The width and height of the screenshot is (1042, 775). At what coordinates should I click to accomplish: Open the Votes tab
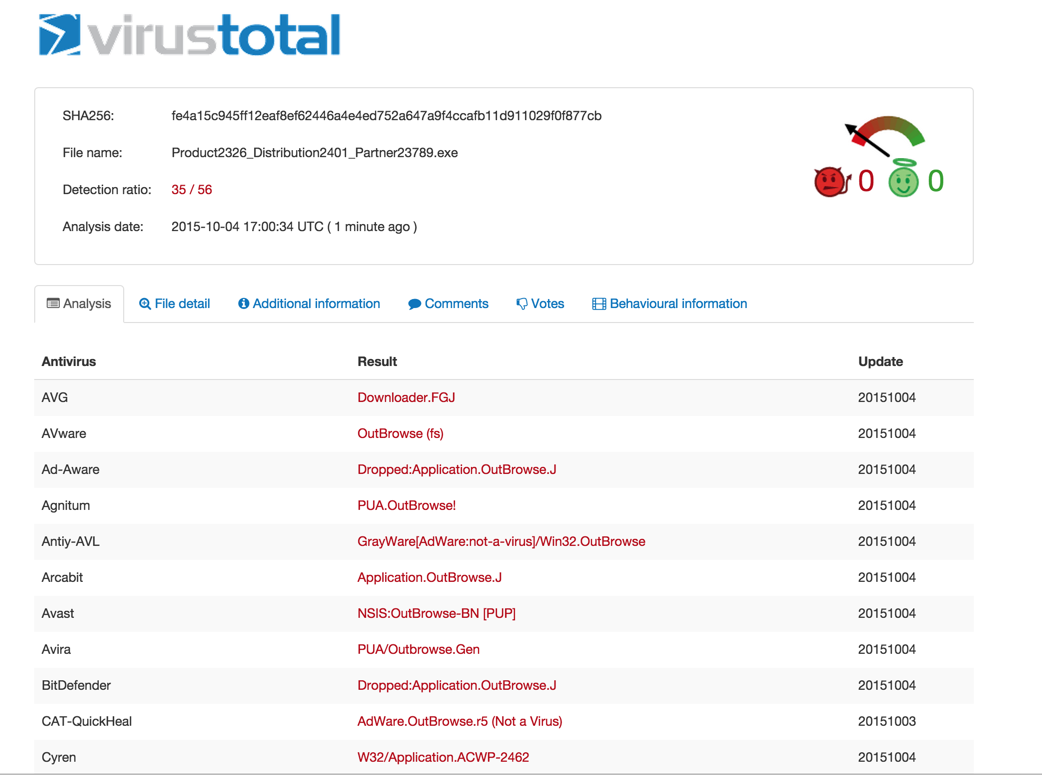click(540, 304)
